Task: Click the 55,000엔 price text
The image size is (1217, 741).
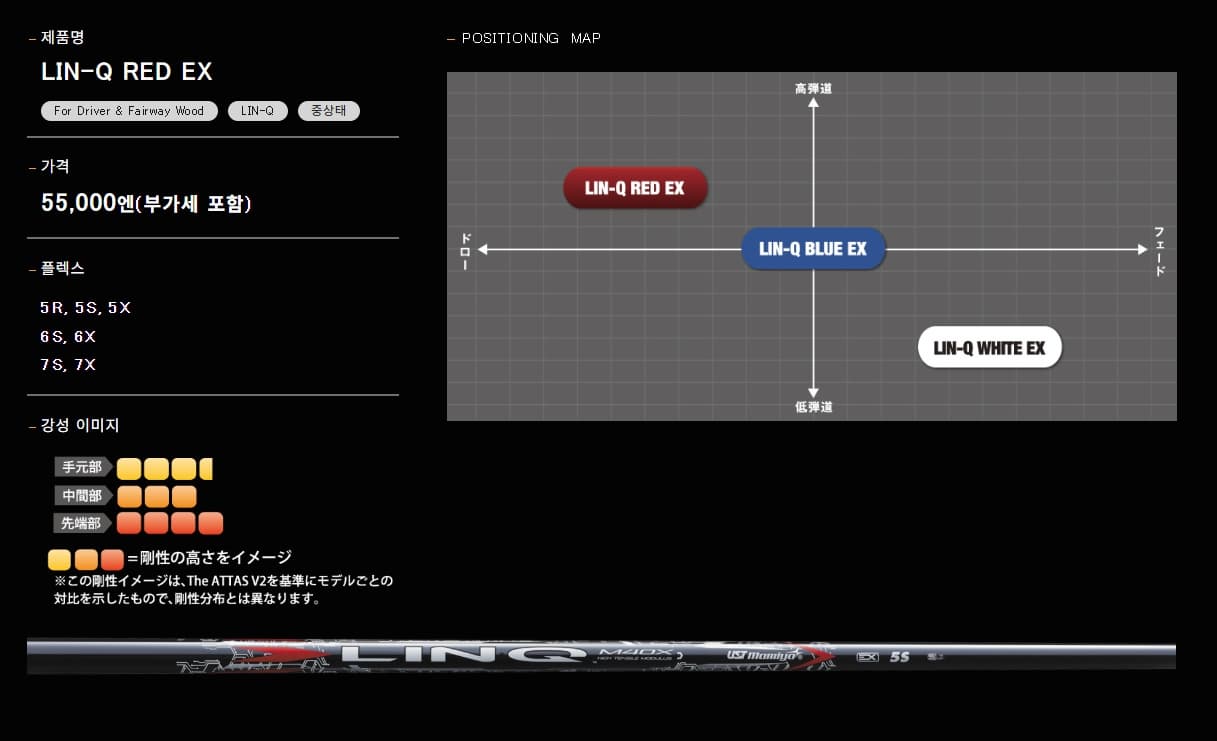Action: (x=146, y=203)
